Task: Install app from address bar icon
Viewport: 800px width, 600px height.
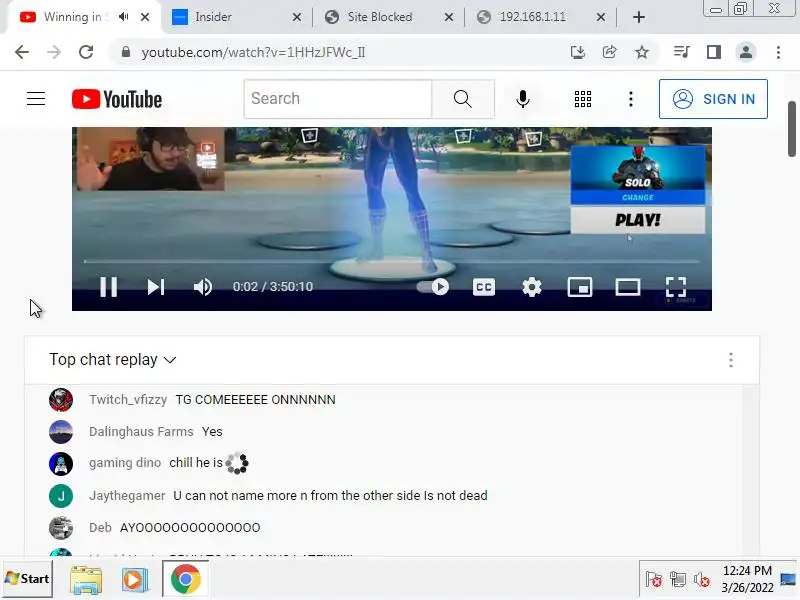Action: pyautogui.click(x=578, y=52)
